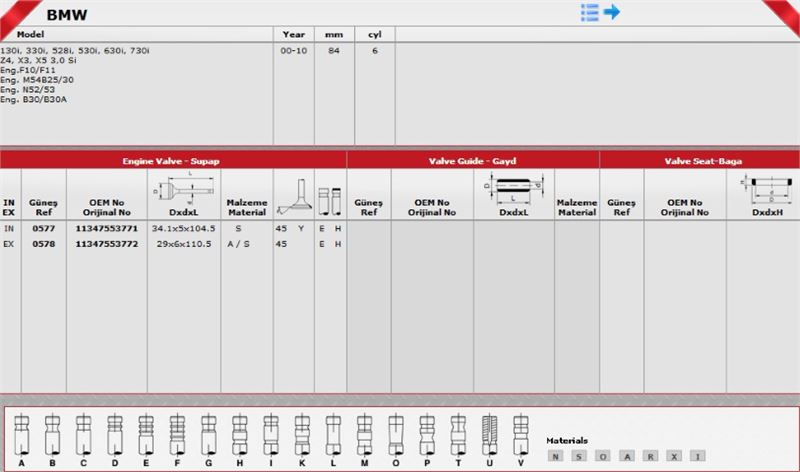Screen dimensions: 800x472
Task: Click the Eng. B30/B30A line
Action: (33, 99)
